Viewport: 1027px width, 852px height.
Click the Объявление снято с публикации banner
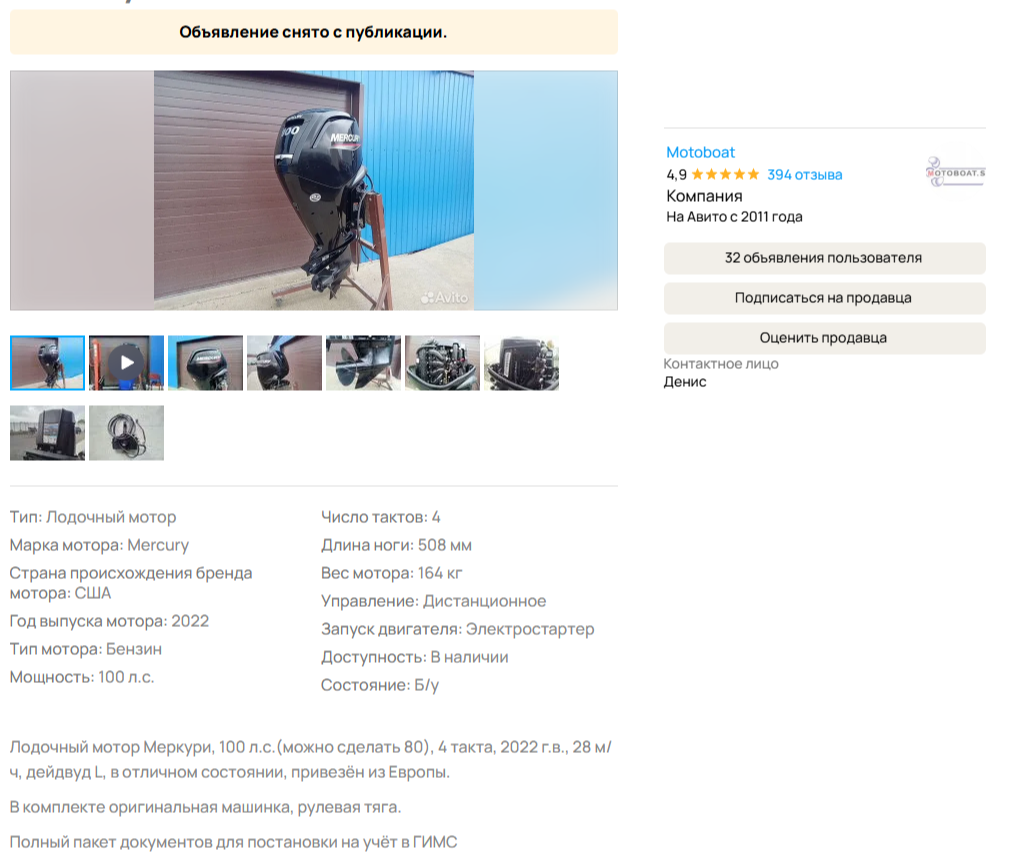coord(314,32)
